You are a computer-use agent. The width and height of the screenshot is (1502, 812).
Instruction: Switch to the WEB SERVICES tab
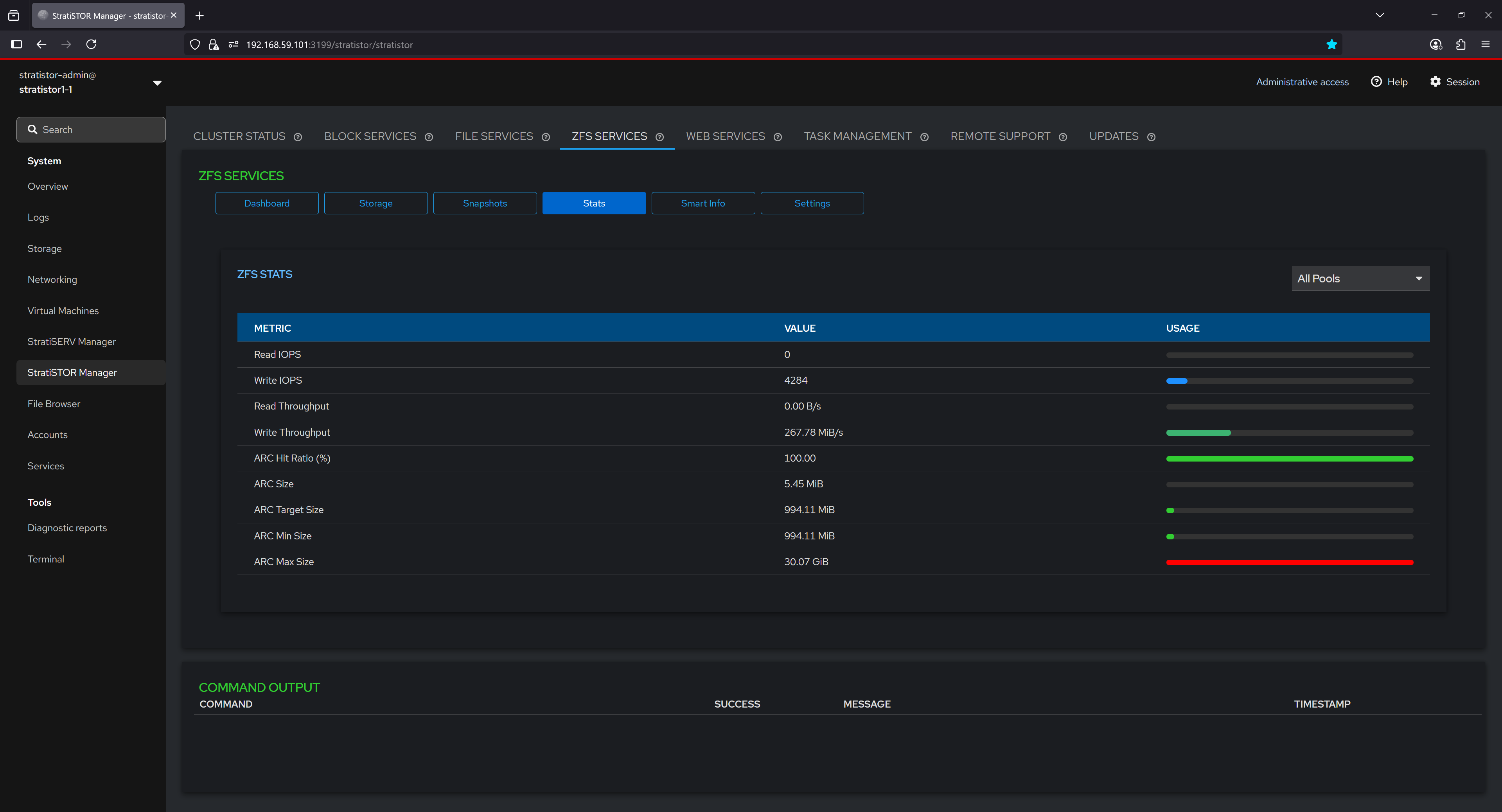(725, 137)
